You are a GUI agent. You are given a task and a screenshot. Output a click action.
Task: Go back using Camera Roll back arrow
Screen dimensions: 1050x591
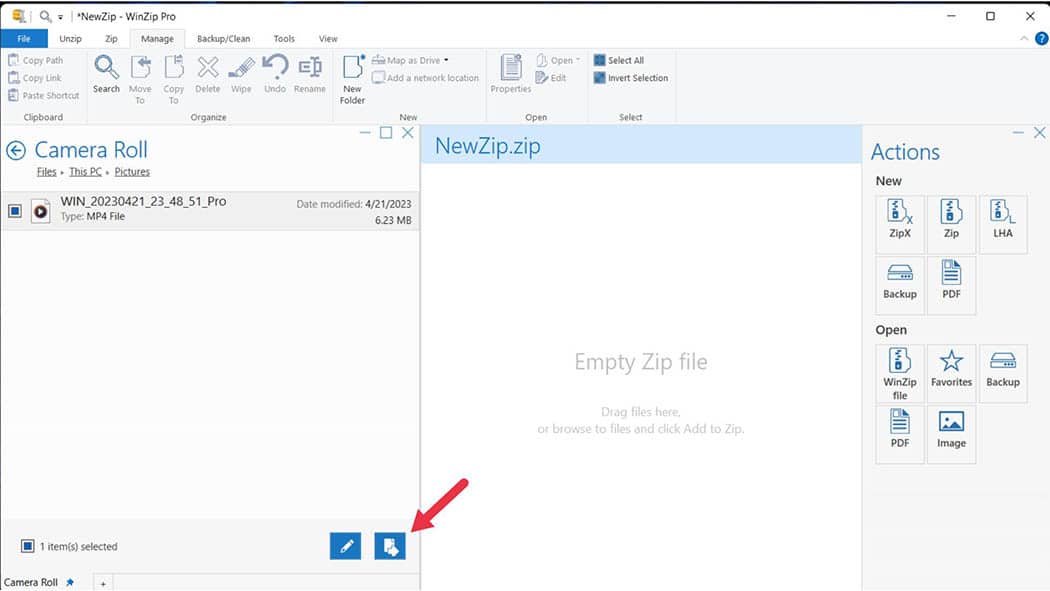(x=16, y=151)
